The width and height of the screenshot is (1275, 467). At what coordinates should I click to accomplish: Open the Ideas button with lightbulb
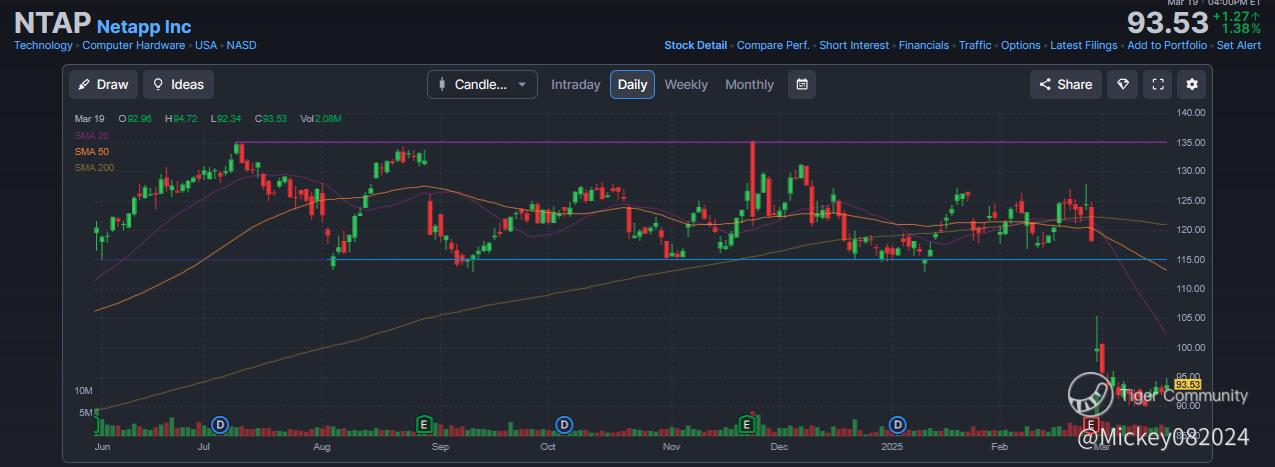pyautogui.click(x=178, y=84)
